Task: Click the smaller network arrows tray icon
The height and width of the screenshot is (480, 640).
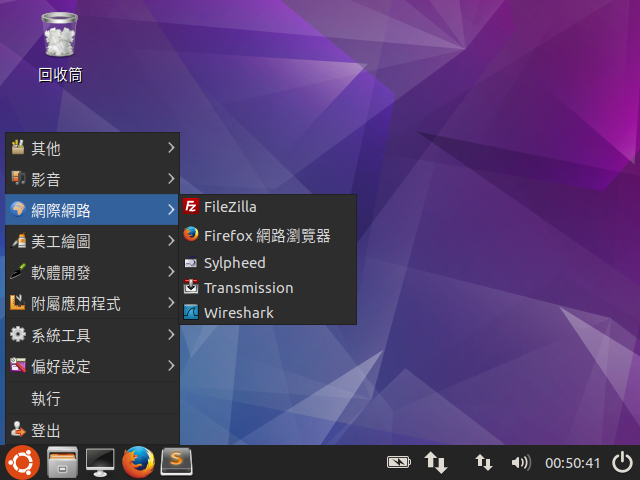Action: click(484, 463)
